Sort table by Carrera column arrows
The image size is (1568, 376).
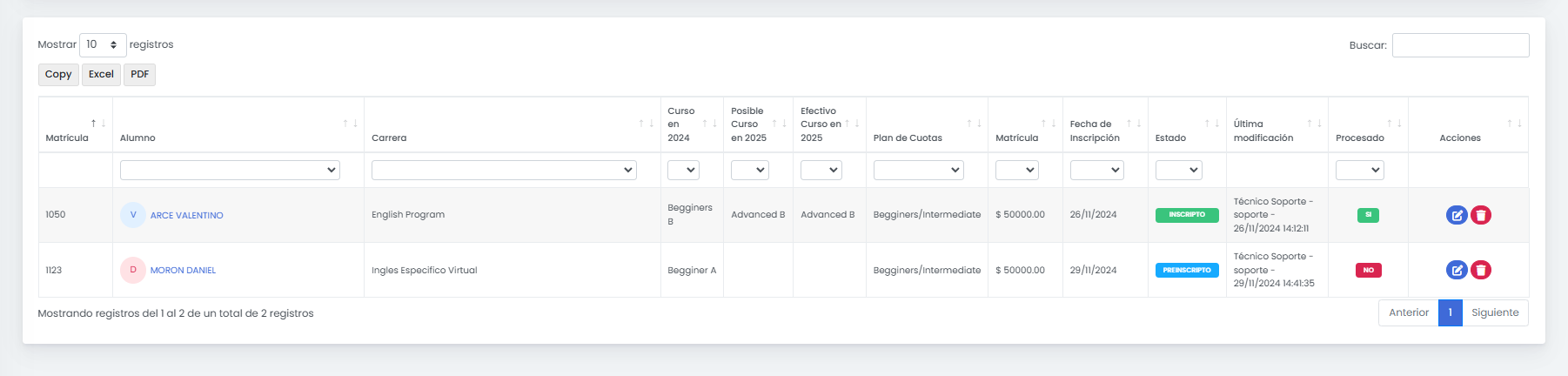647,124
